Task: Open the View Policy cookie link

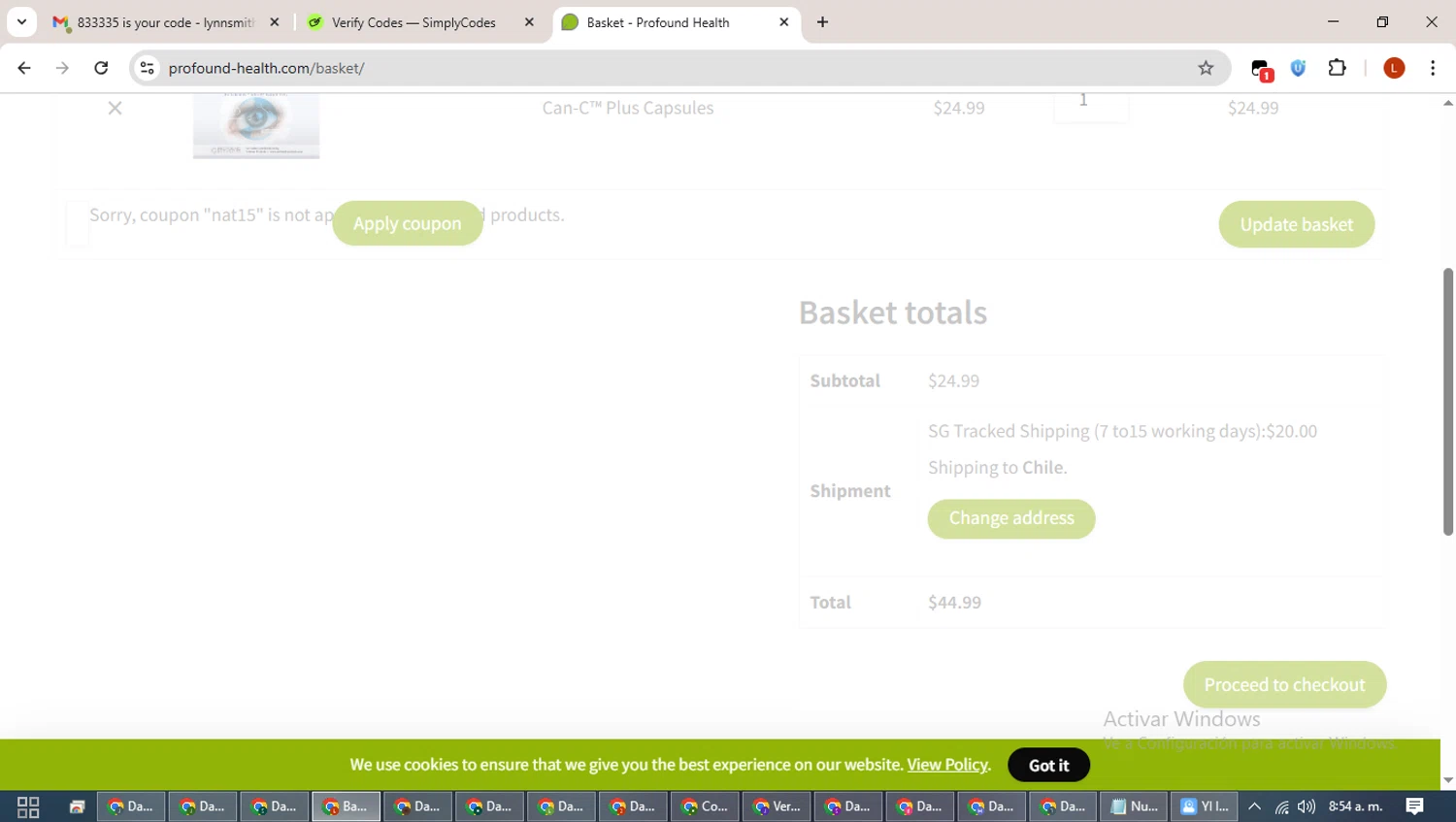Action: tap(947, 765)
